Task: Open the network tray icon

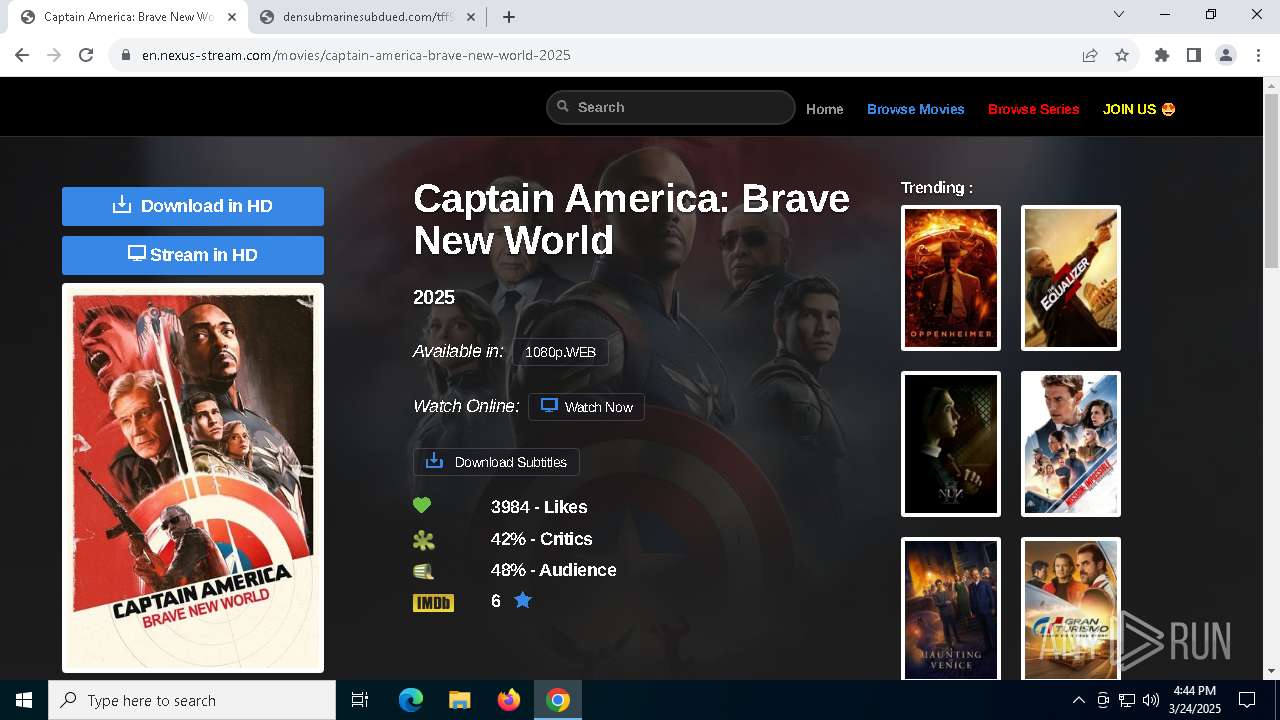Action: (x=1127, y=700)
